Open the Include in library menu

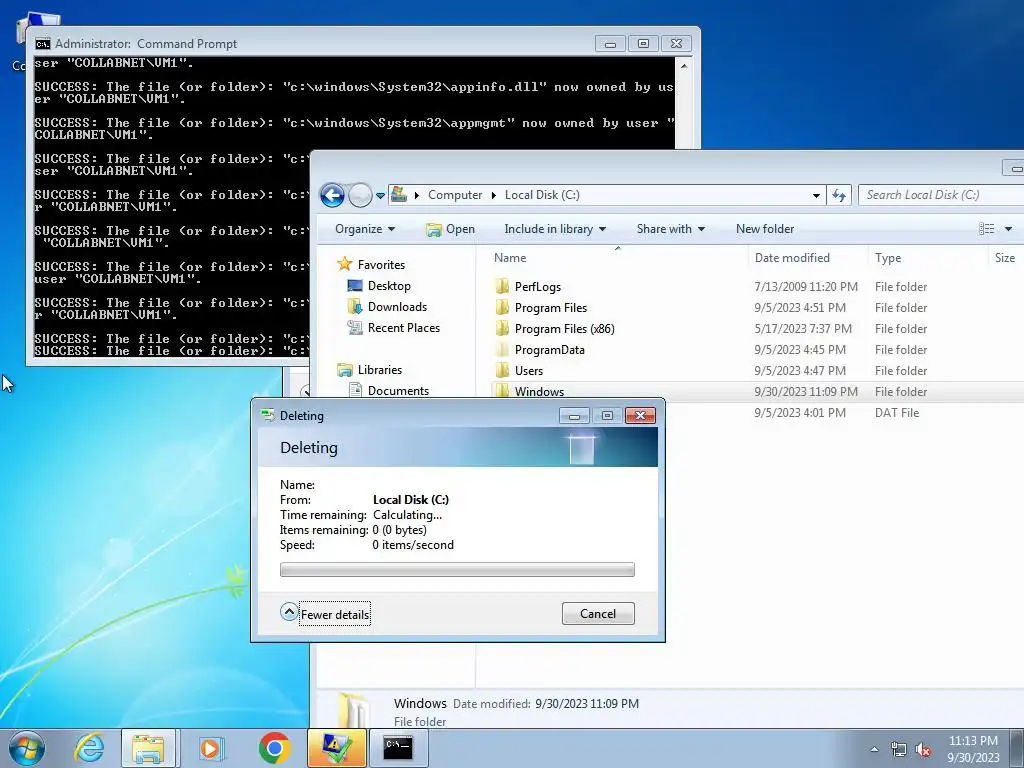555,229
